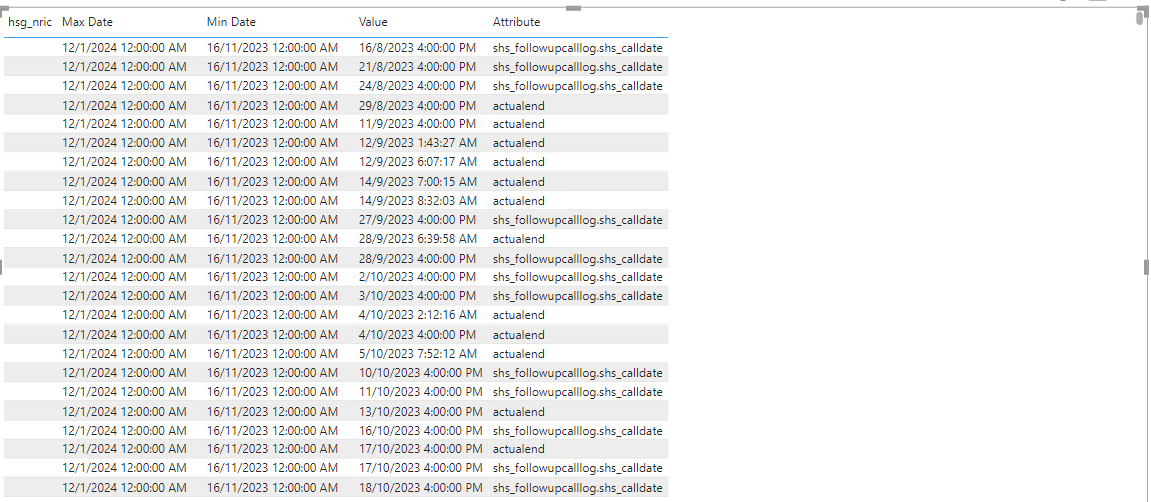Select the value 24/8/2023 4:00:00 PM

point(417,86)
